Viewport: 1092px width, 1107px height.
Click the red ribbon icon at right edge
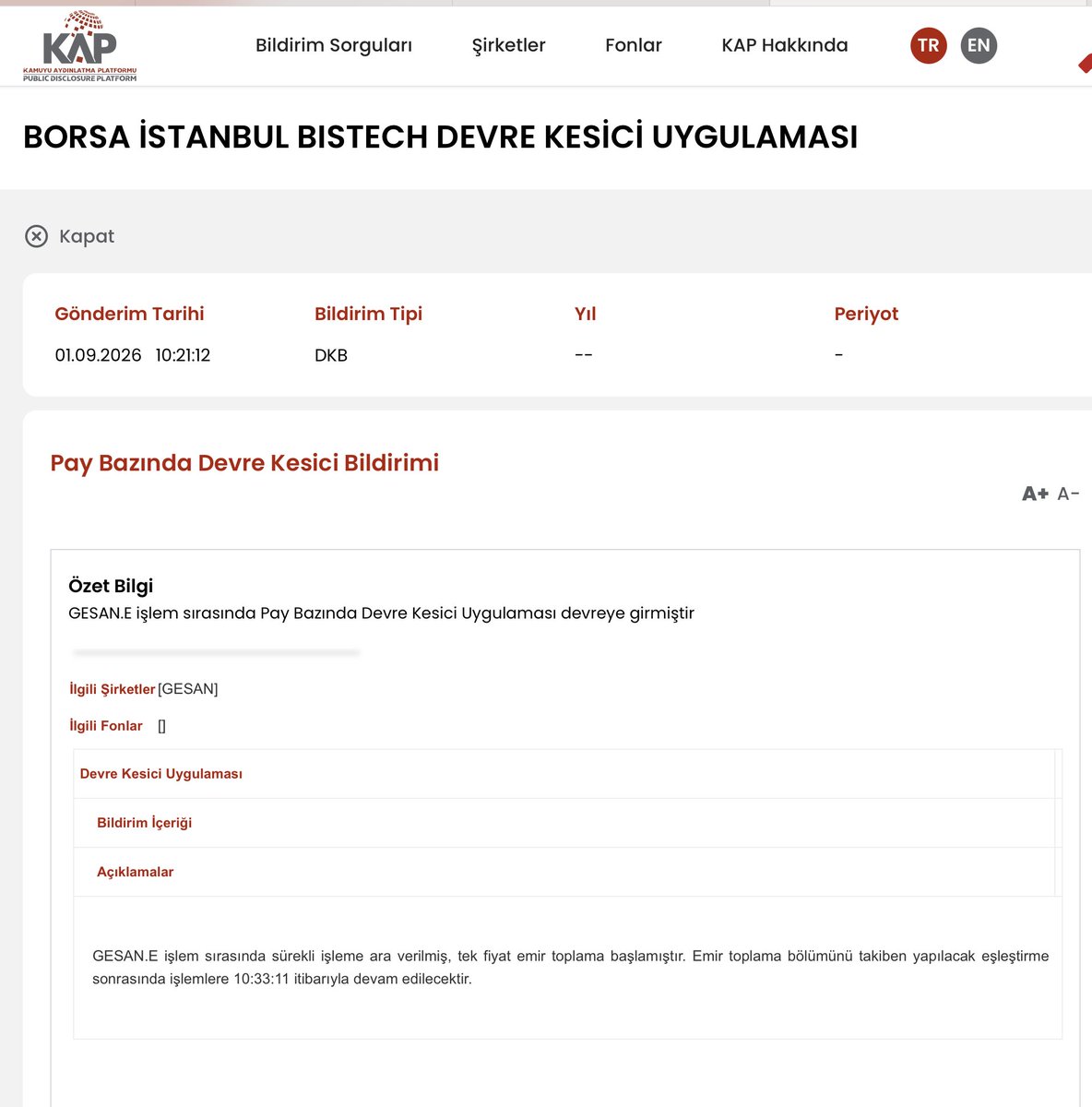tap(1085, 63)
